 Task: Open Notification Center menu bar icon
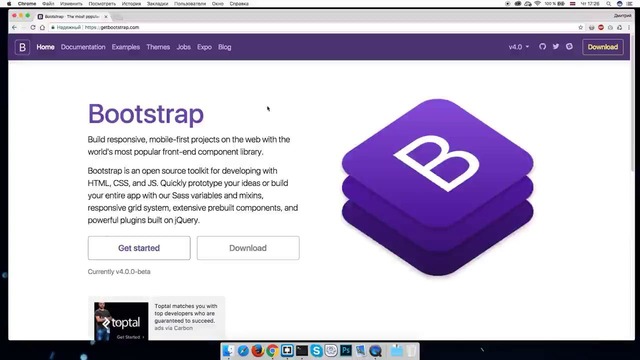(x=629, y=4)
